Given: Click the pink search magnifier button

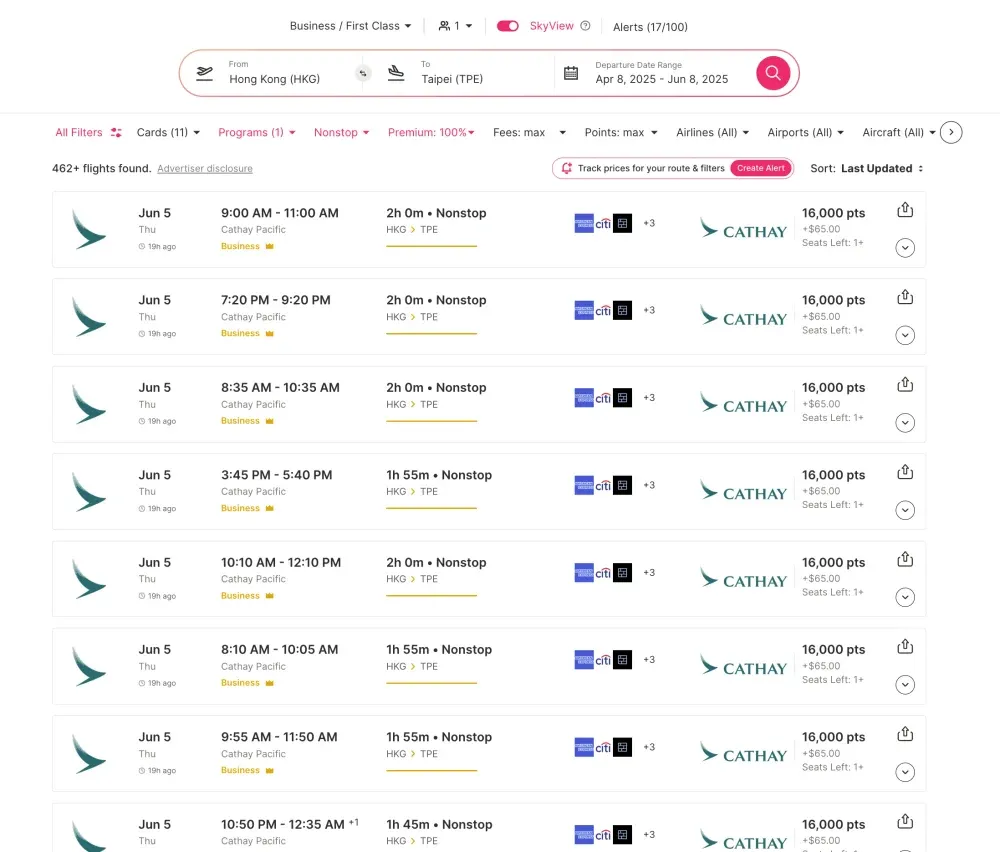Looking at the screenshot, I should point(773,73).
